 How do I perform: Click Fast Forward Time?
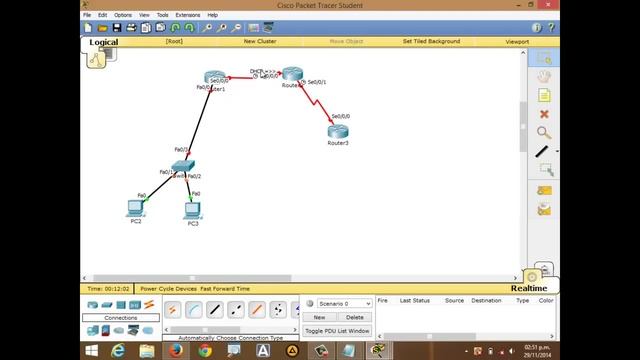pyautogui.click(x=225, y=289)
